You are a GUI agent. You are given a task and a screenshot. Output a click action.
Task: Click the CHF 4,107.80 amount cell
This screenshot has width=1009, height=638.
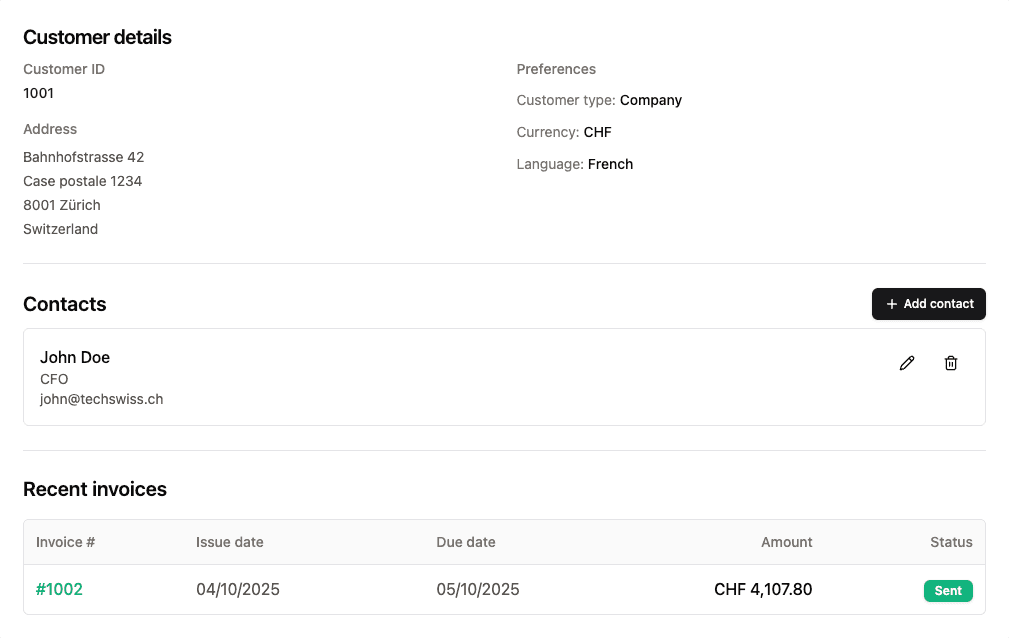(763, 590)
